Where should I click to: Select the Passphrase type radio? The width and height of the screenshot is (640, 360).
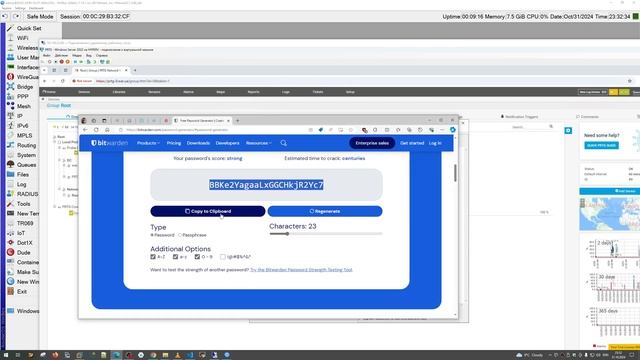pyautogui.click(x=180, y=235)
